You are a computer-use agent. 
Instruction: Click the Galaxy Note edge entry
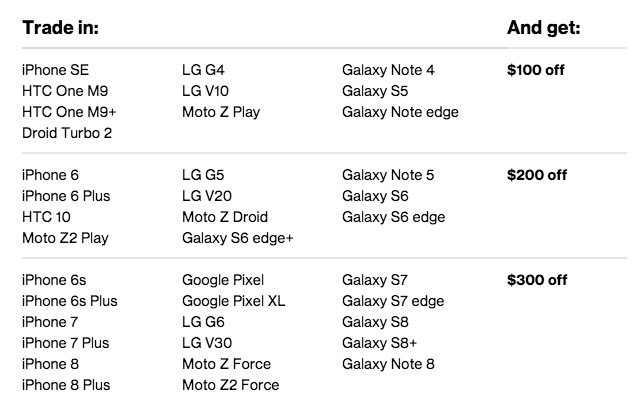coord(400,112)
